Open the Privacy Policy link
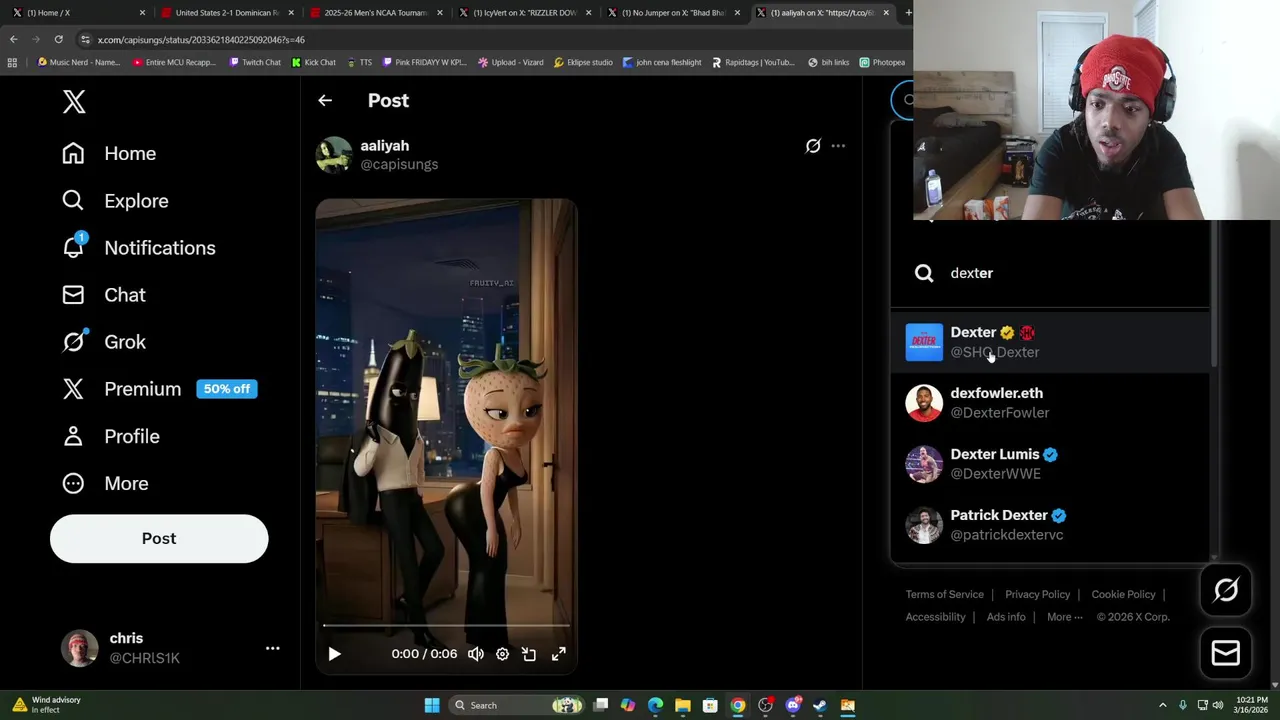 tap(1037, 594)
